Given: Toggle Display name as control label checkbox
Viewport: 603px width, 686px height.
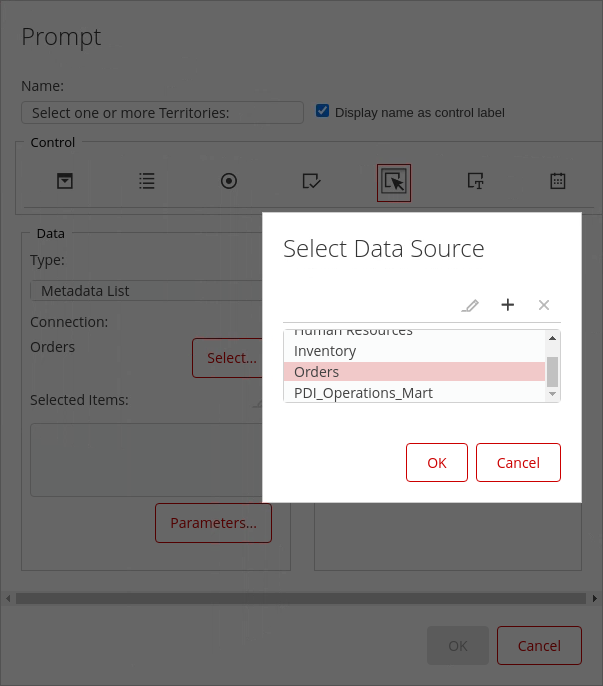Looking at the screenshot, I should pyautogui.click(x=323, y=111).
